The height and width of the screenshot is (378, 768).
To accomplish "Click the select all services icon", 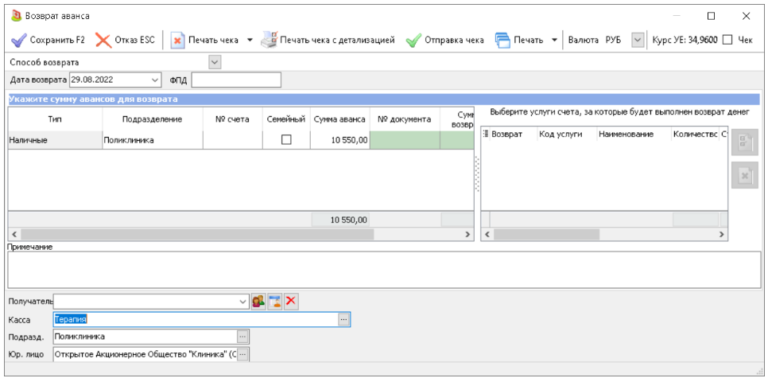I will coord(744,143).
